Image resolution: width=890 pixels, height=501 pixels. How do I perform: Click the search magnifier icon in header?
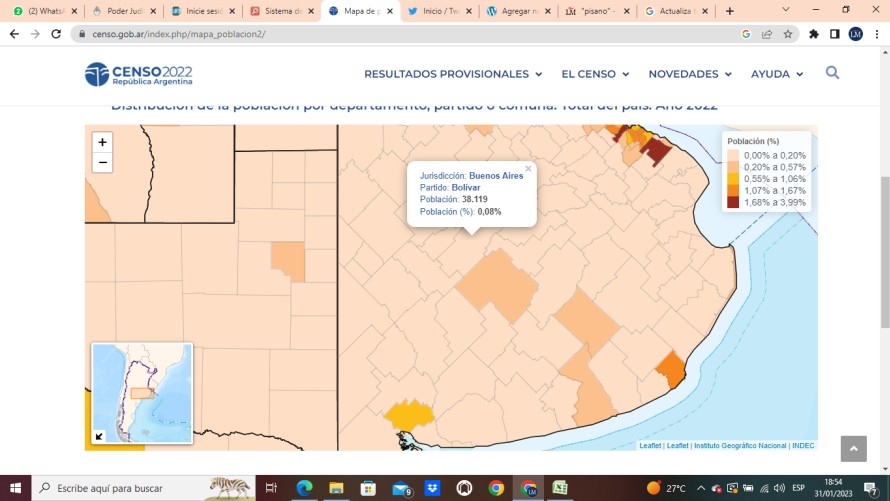832,73
